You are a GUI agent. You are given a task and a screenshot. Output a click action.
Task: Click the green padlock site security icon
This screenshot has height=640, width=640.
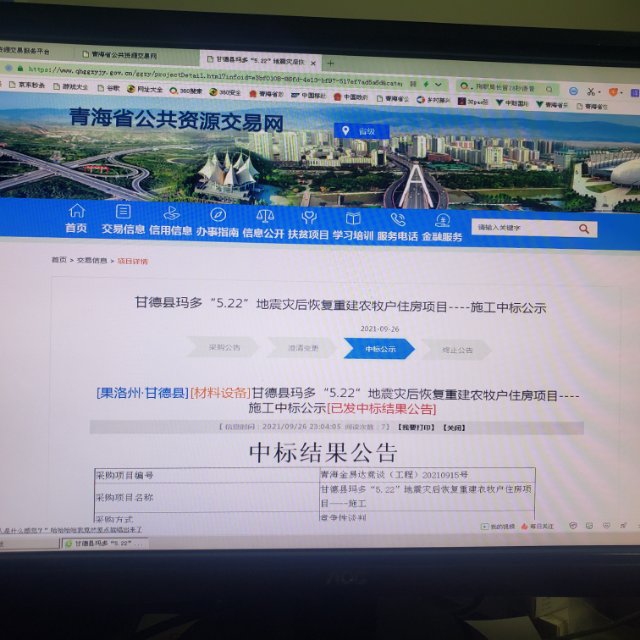click(x=20, y=69)
